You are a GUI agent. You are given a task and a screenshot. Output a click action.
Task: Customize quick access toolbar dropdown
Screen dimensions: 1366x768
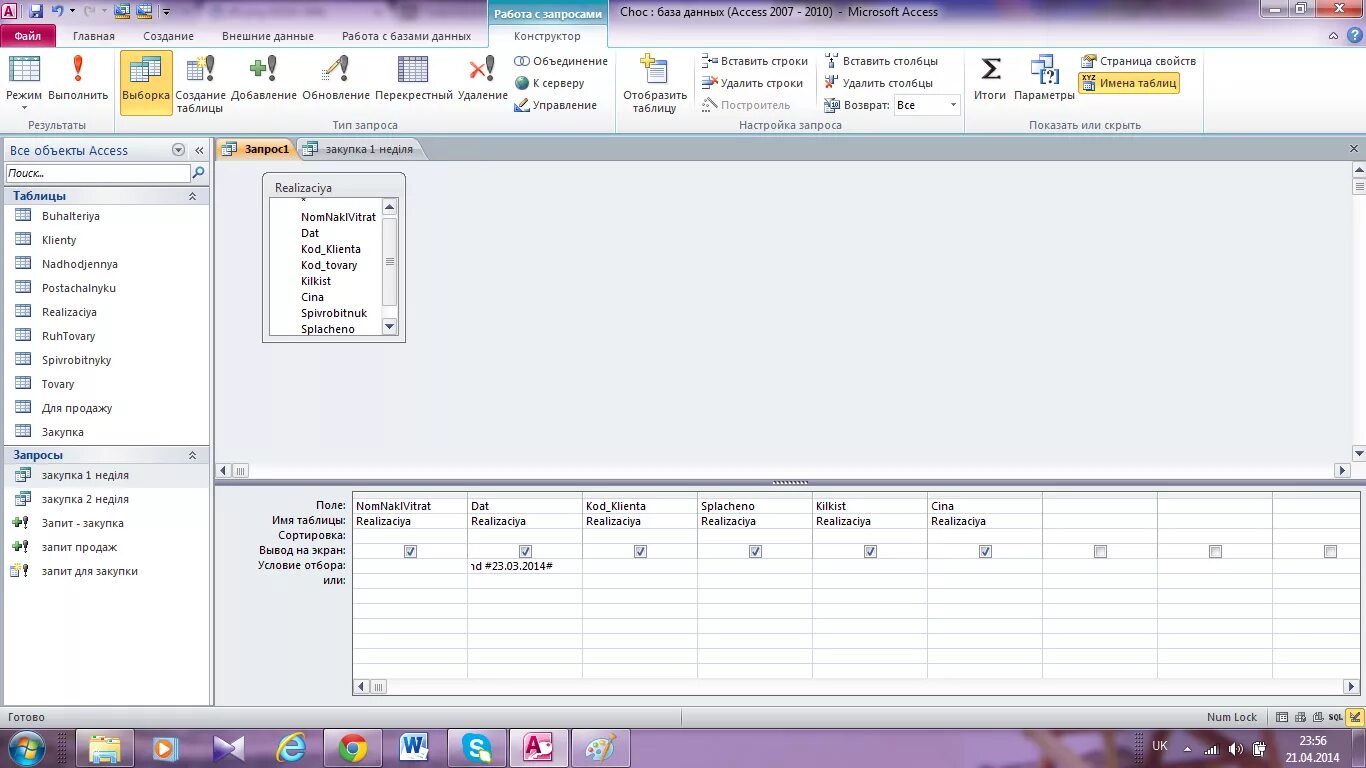pos(166,12)
